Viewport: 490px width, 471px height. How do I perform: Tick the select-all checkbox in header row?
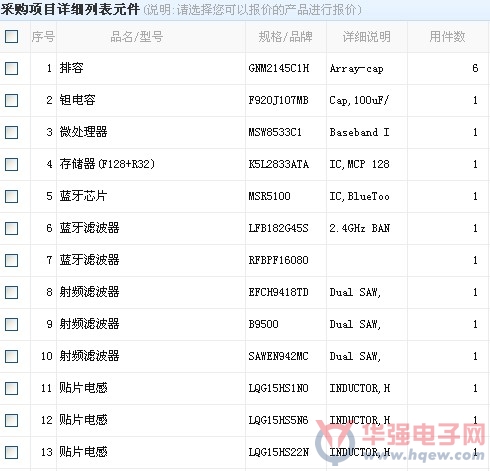11,36
